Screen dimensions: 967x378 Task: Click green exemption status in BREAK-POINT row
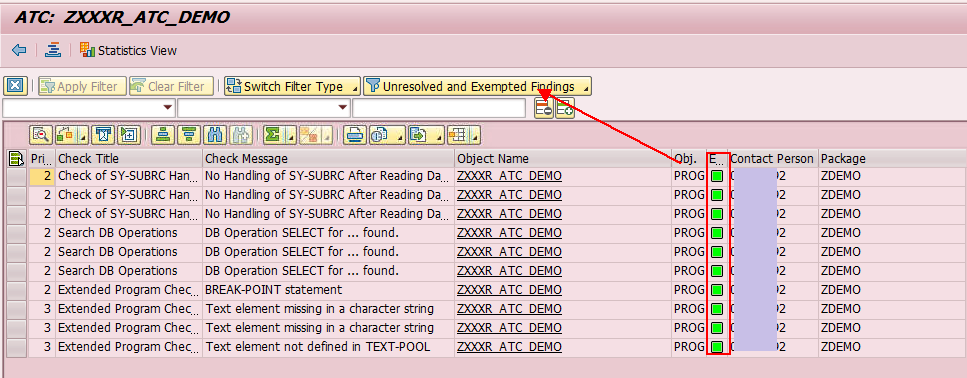click(x=717, y=290)
